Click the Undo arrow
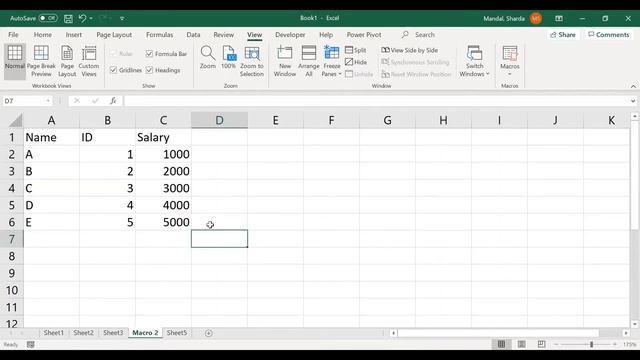 click(x=82, y=18)
